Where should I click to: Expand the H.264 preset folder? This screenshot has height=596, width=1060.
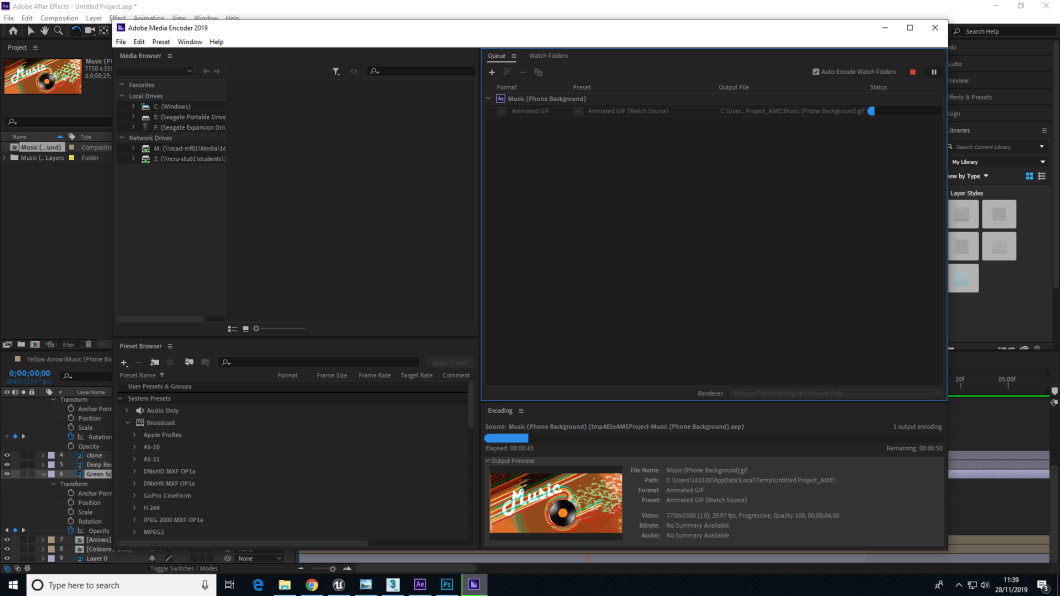[134, 507]
